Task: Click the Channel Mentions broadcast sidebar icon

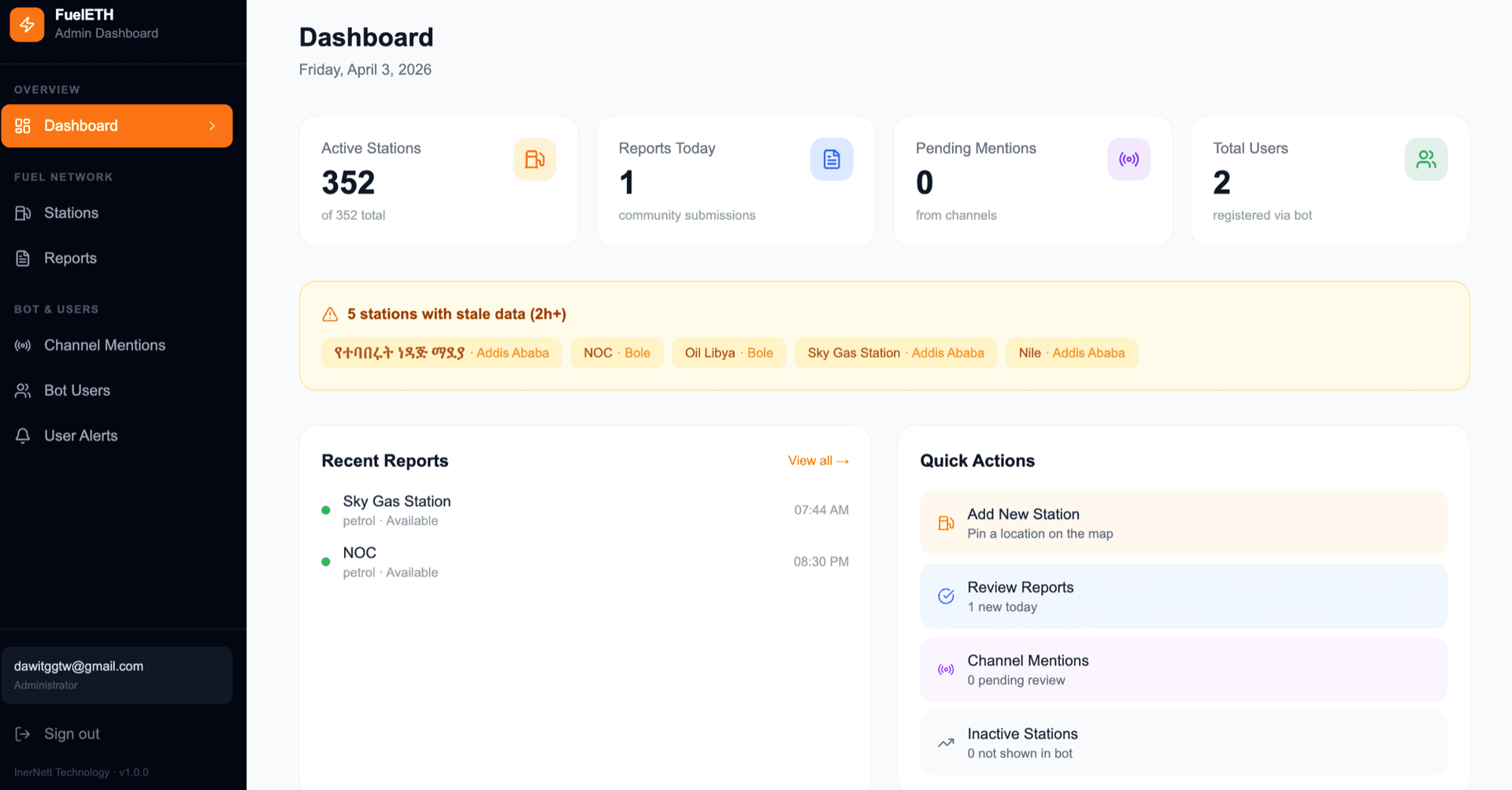Action: click(x=23, y=346)
